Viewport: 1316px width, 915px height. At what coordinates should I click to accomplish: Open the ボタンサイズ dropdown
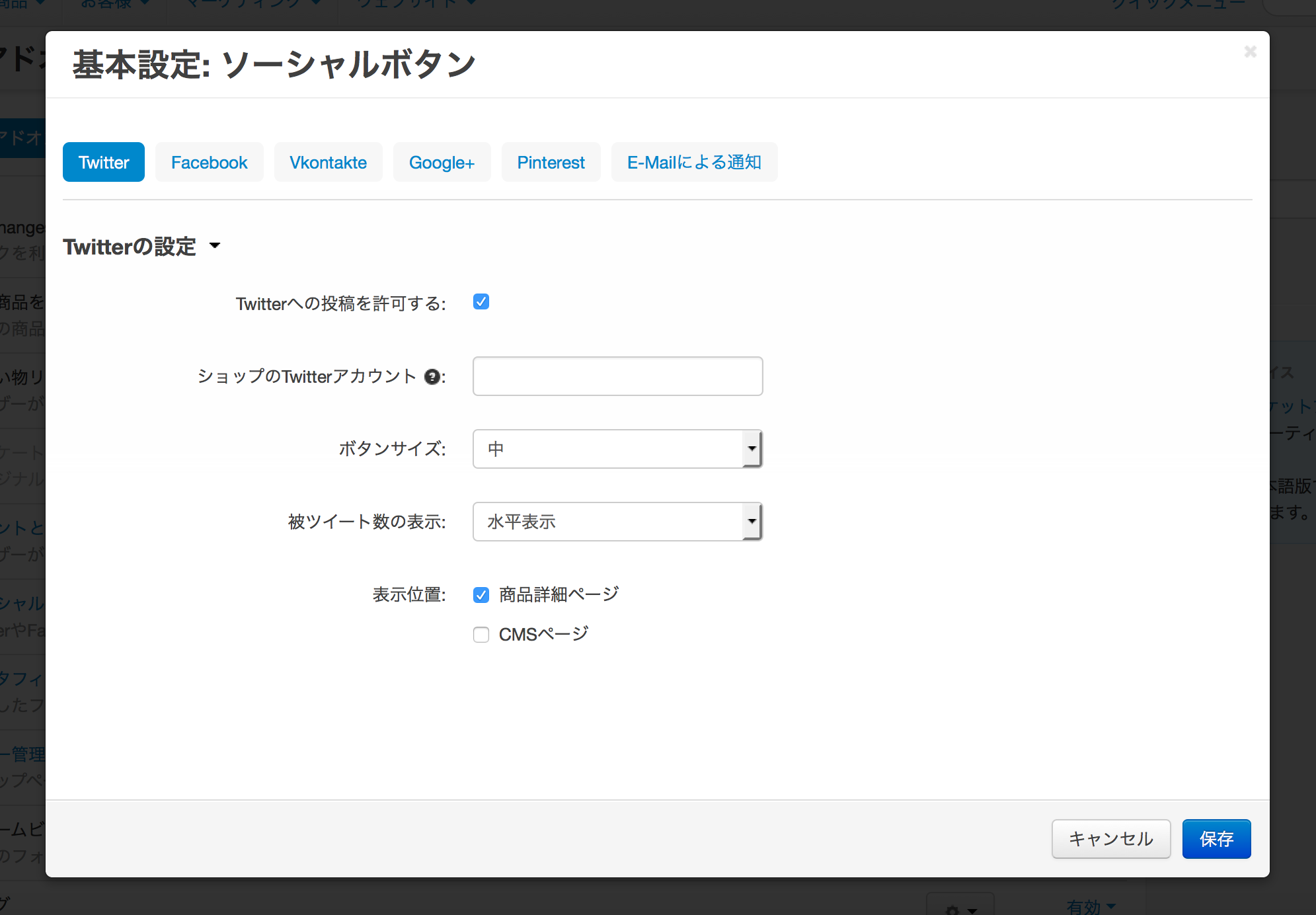coord(618,449)
